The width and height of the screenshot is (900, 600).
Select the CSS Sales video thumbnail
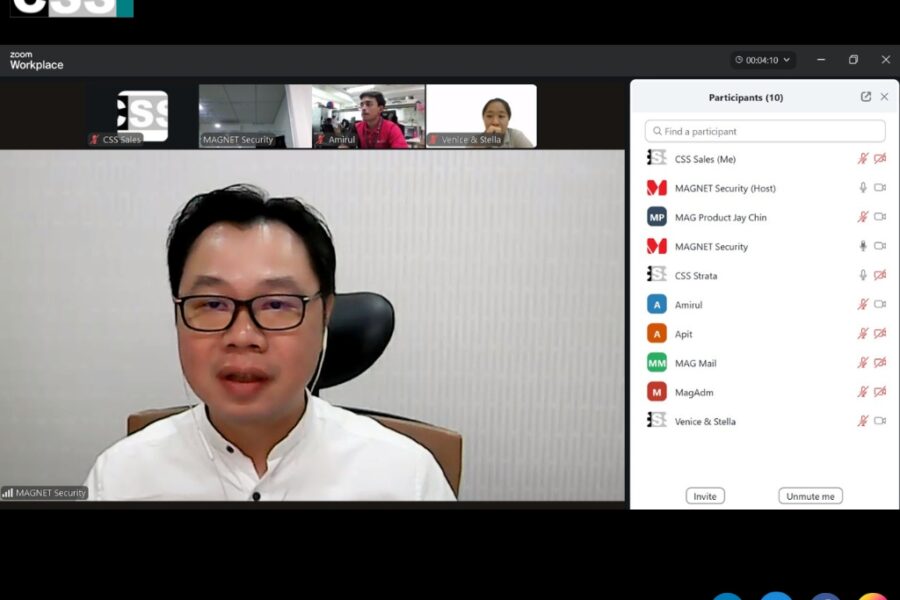(x=141, y=116)
